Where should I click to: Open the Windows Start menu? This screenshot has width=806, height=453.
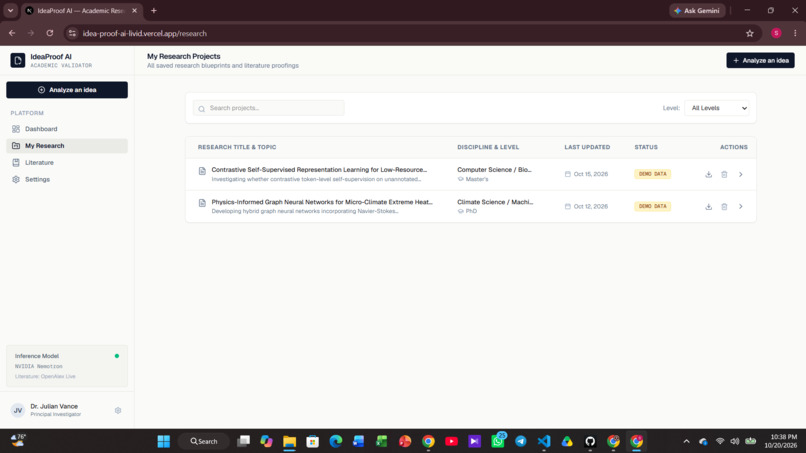coord(163,441)
